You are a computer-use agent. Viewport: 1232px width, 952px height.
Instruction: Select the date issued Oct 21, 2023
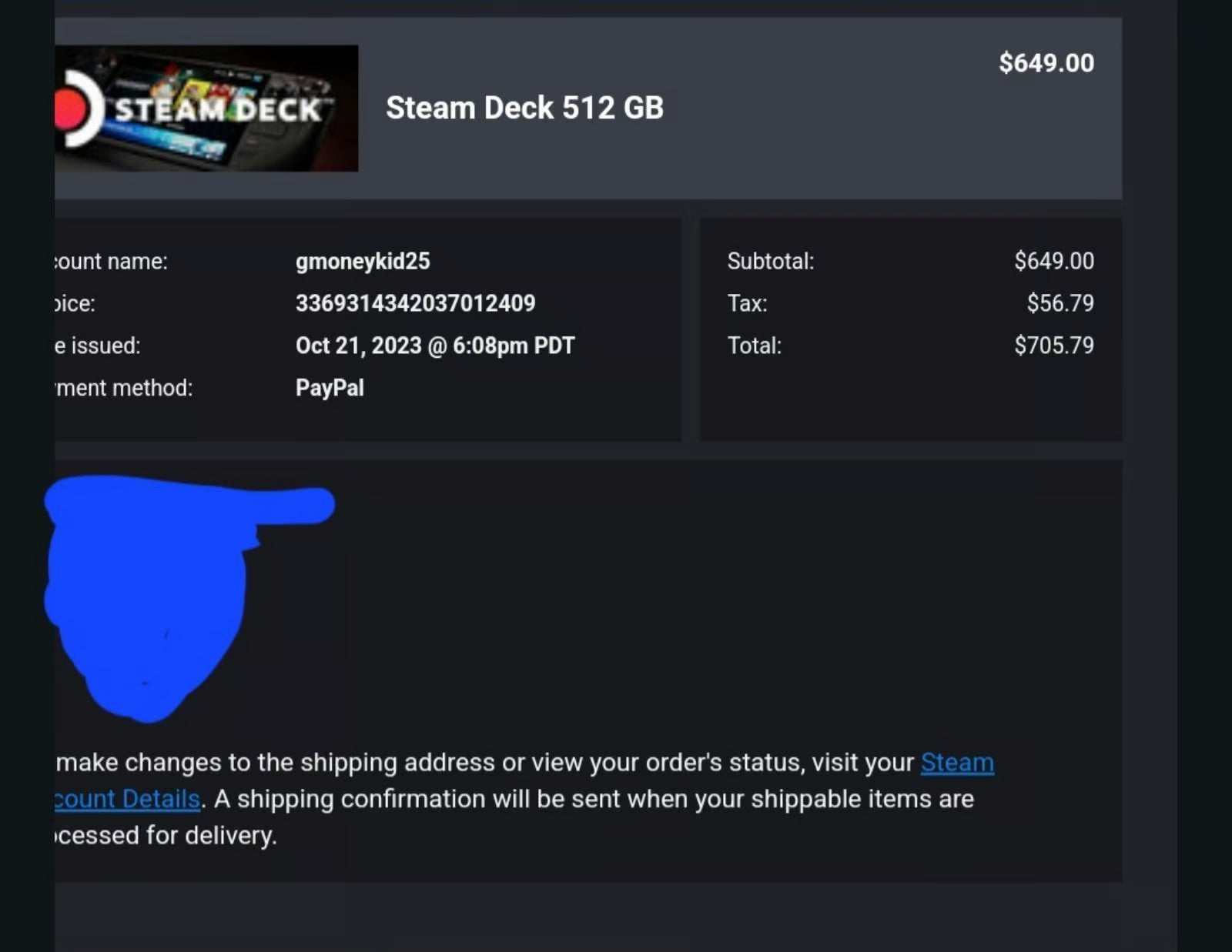point(435,345)
